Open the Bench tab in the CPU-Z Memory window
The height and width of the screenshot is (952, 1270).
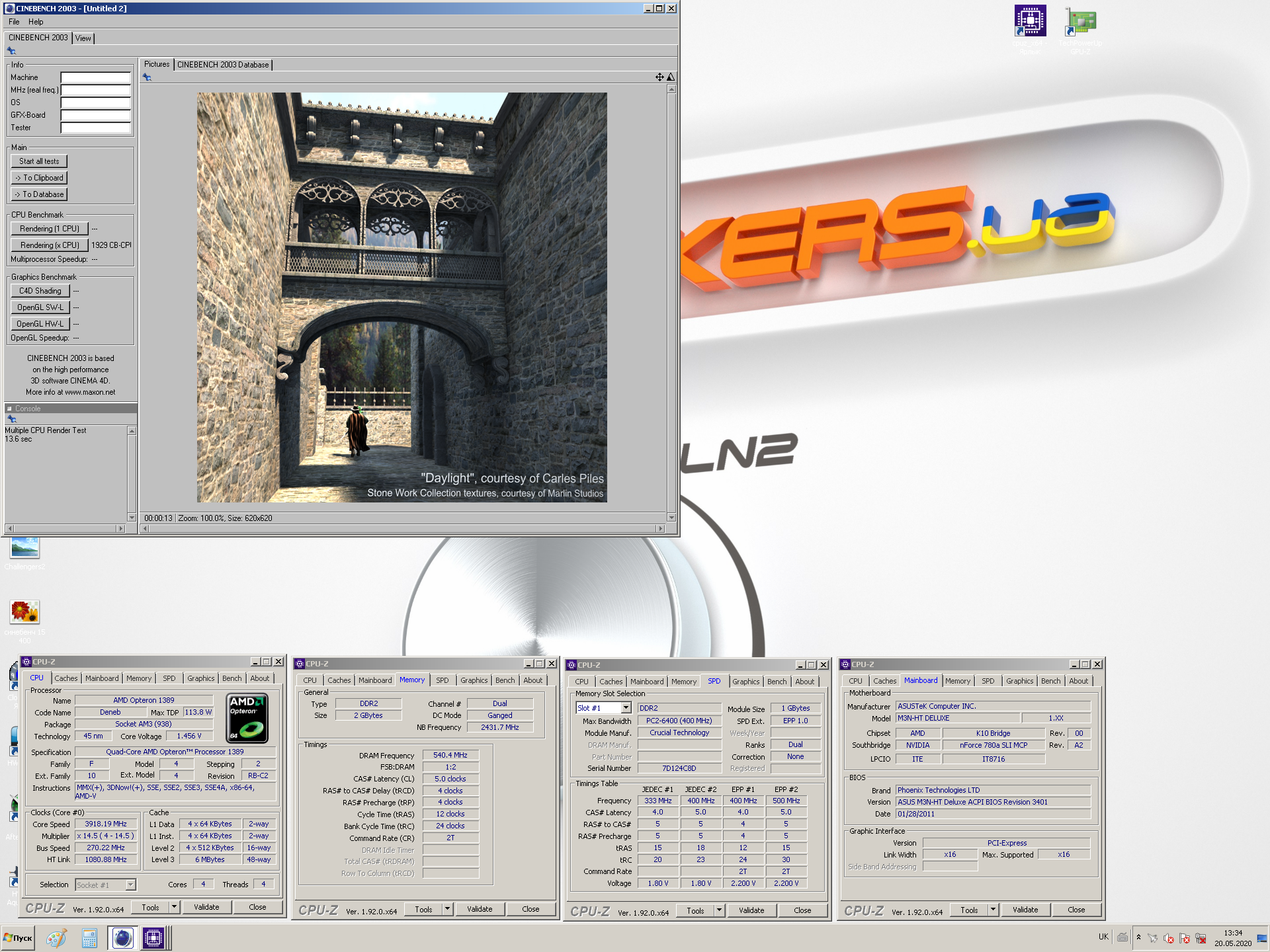[505, 680]
